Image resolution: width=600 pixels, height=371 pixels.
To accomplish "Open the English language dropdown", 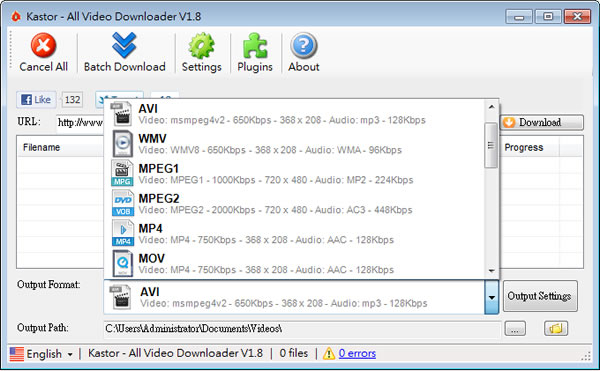I will [x=41, y=354].
